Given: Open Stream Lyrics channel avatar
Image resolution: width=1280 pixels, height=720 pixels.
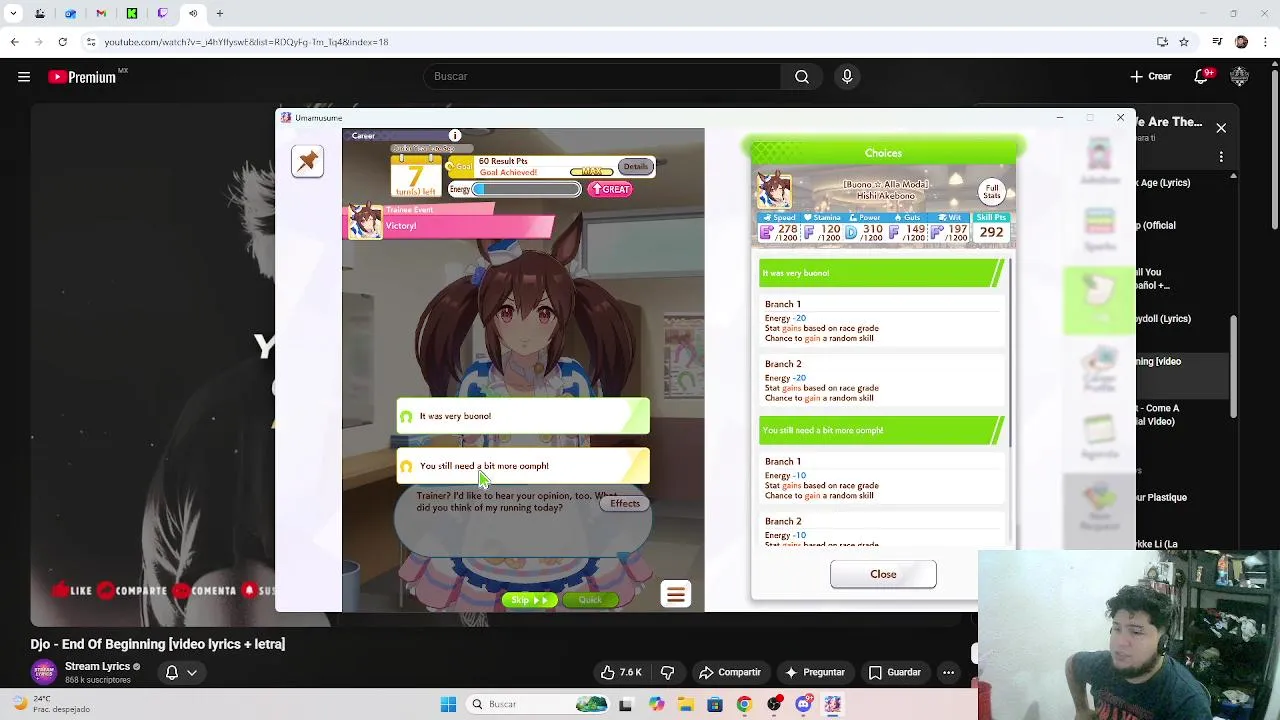Looking at the screenshot, I should [43, 672].
